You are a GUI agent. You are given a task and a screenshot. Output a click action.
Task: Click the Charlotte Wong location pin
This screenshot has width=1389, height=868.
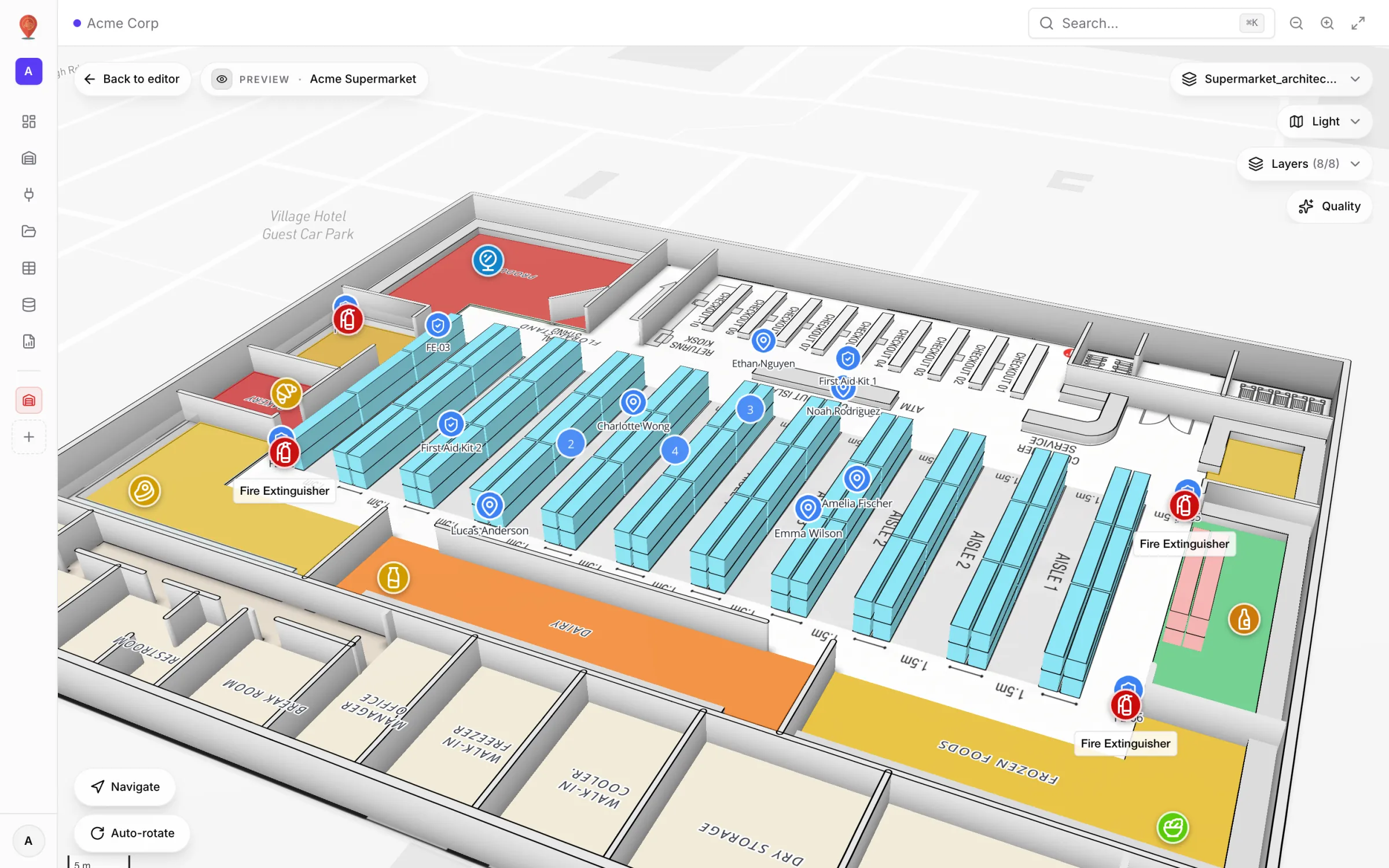point(633,402)
